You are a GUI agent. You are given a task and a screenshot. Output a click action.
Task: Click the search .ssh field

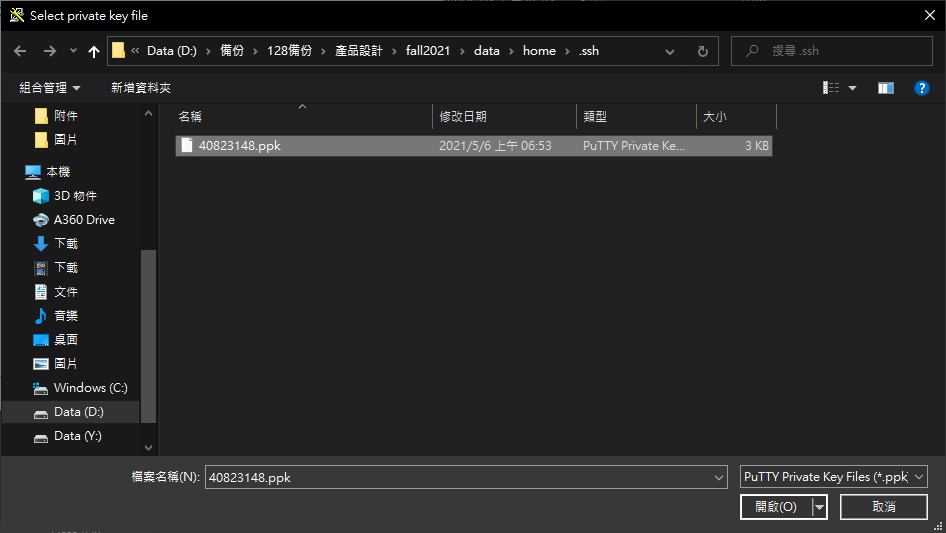[831, 51]
